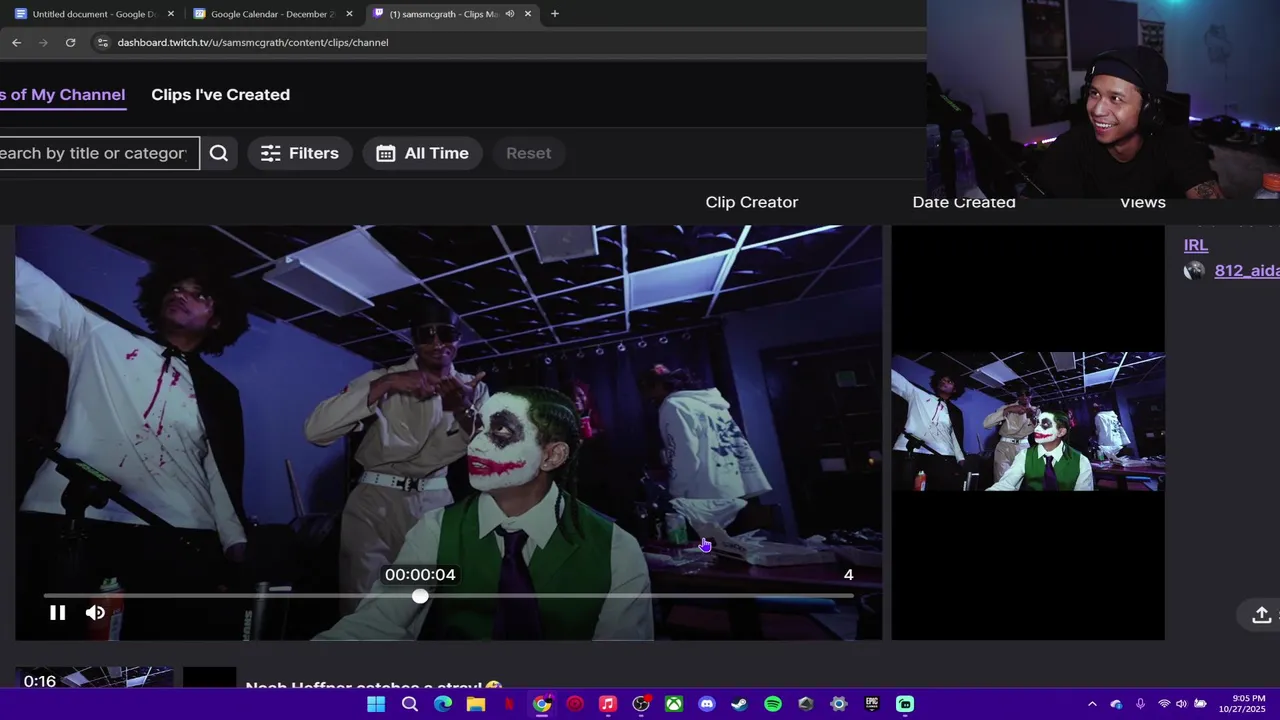Close the Google Calendar tab

349,14
